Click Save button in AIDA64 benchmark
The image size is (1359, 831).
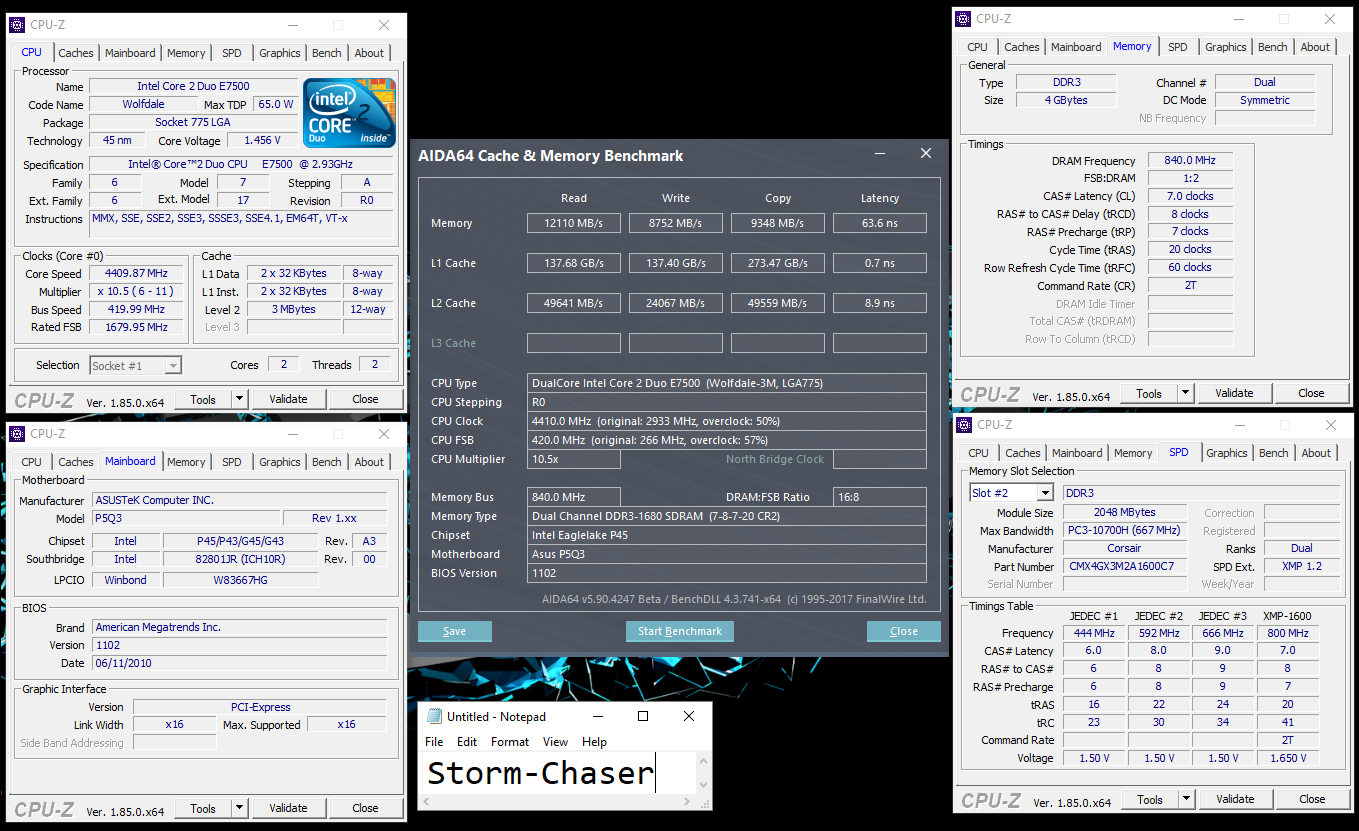[455, 631]
